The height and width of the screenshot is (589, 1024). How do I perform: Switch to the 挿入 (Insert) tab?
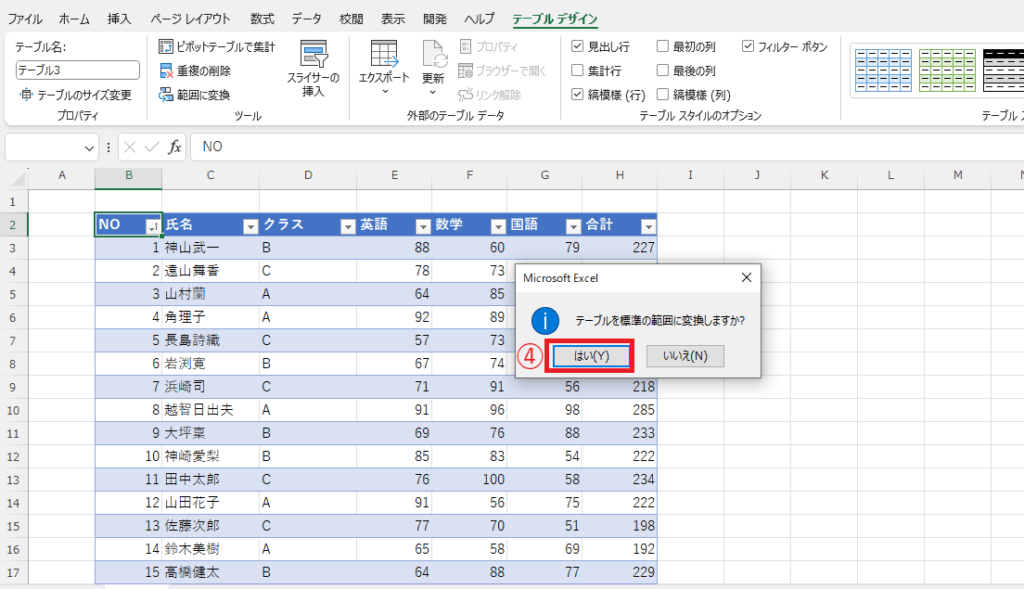click(119, 19)
